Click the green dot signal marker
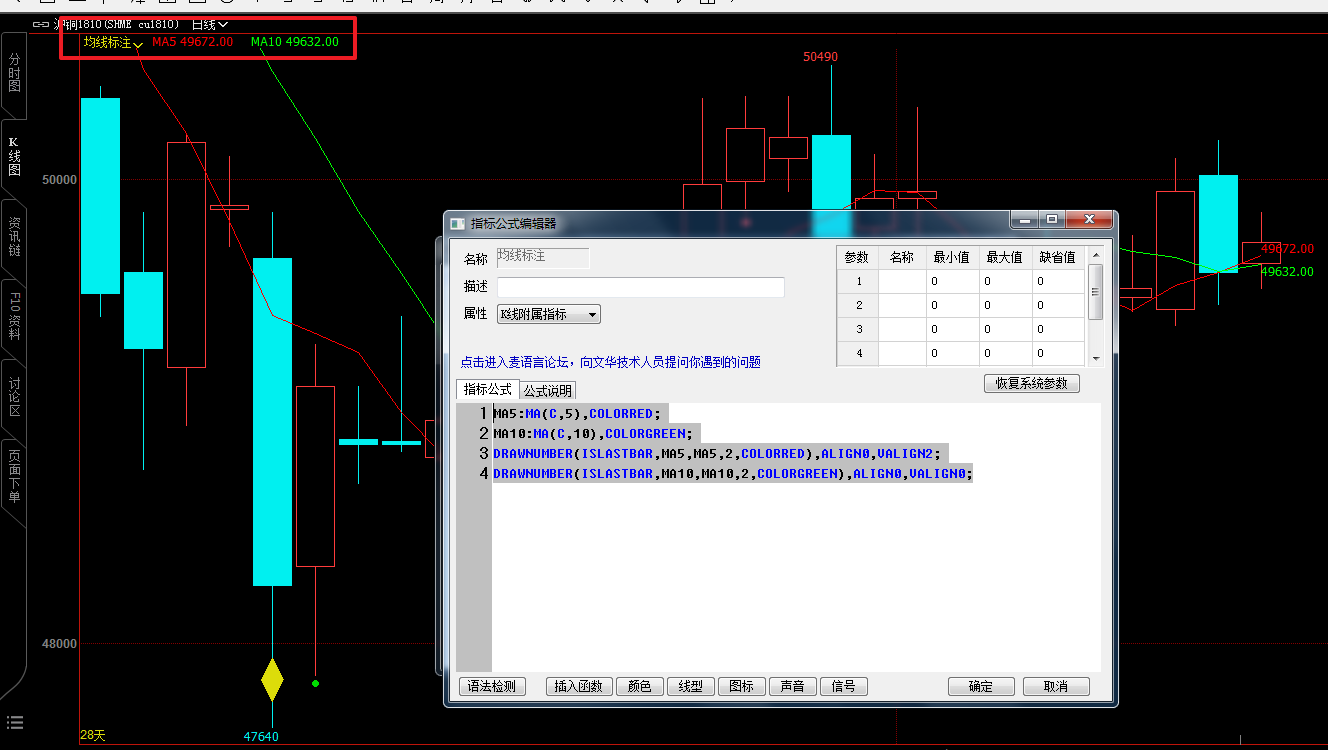 (315, 683)
